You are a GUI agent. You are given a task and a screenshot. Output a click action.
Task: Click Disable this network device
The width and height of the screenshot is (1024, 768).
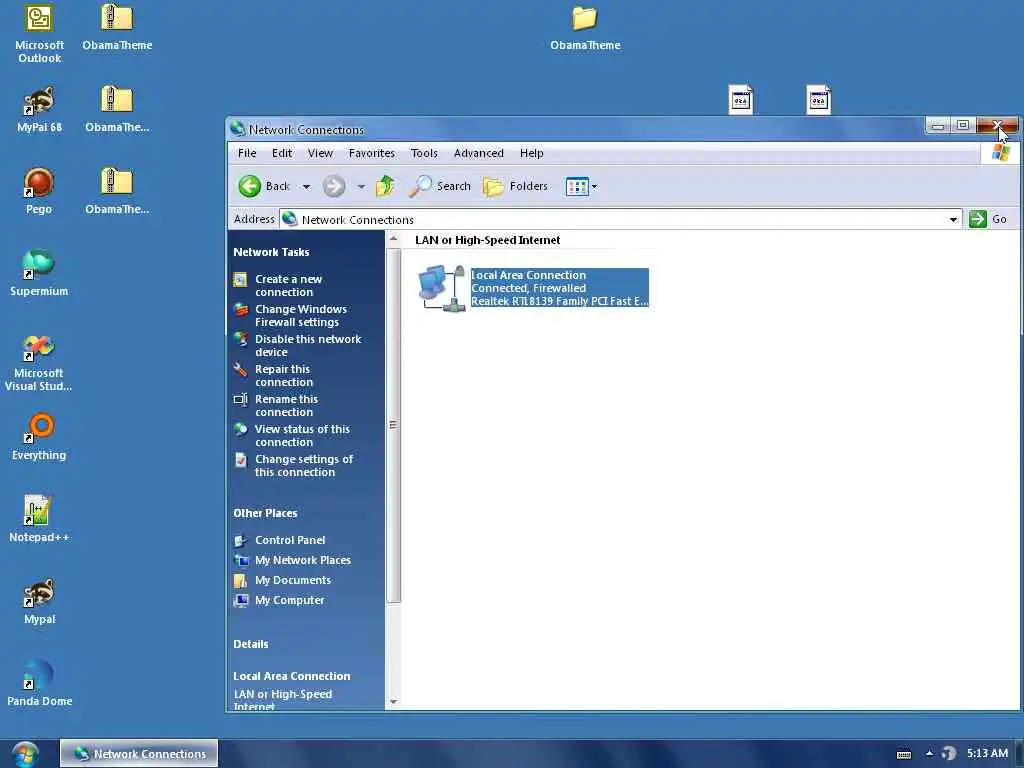click(308, 345)
